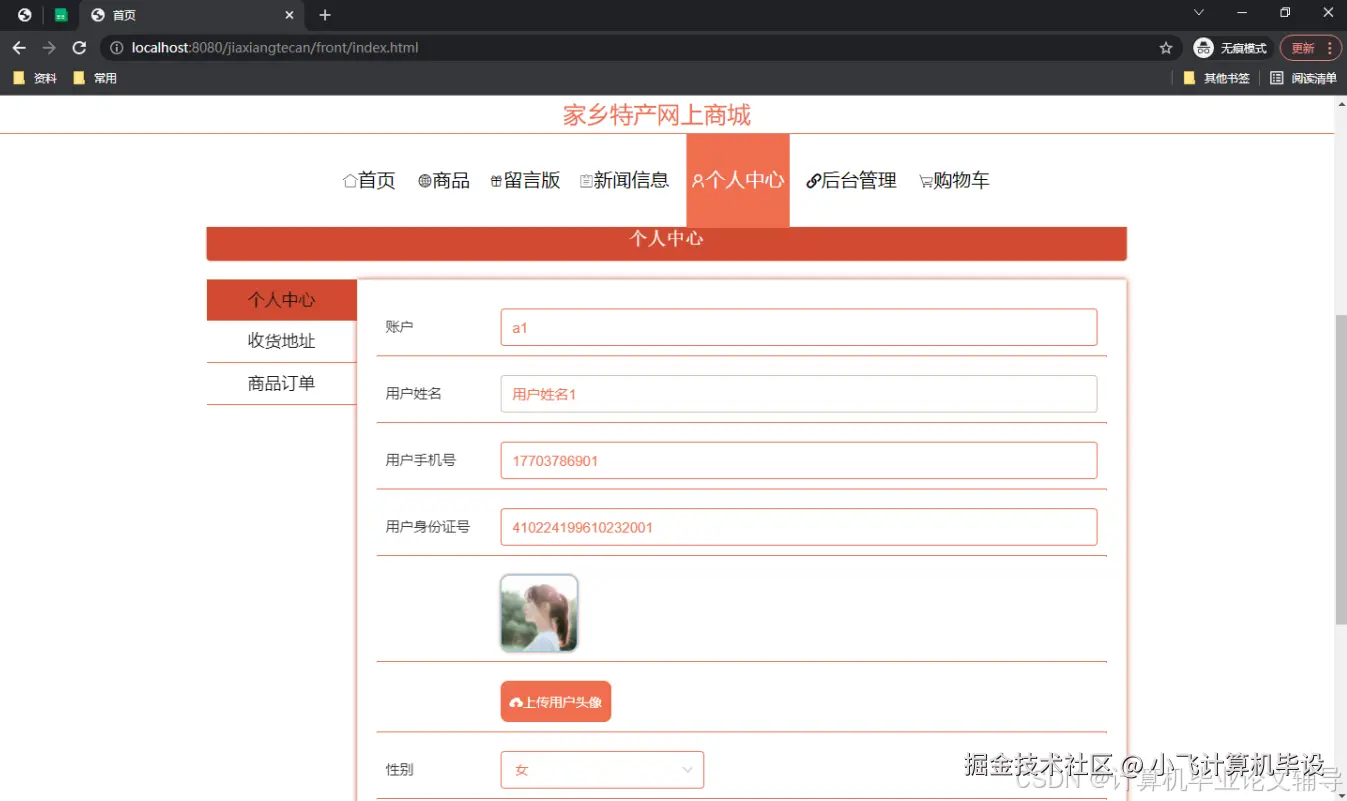
Task: Click the person icon on 个人中心 nav item
Action: tap(700, 180)
